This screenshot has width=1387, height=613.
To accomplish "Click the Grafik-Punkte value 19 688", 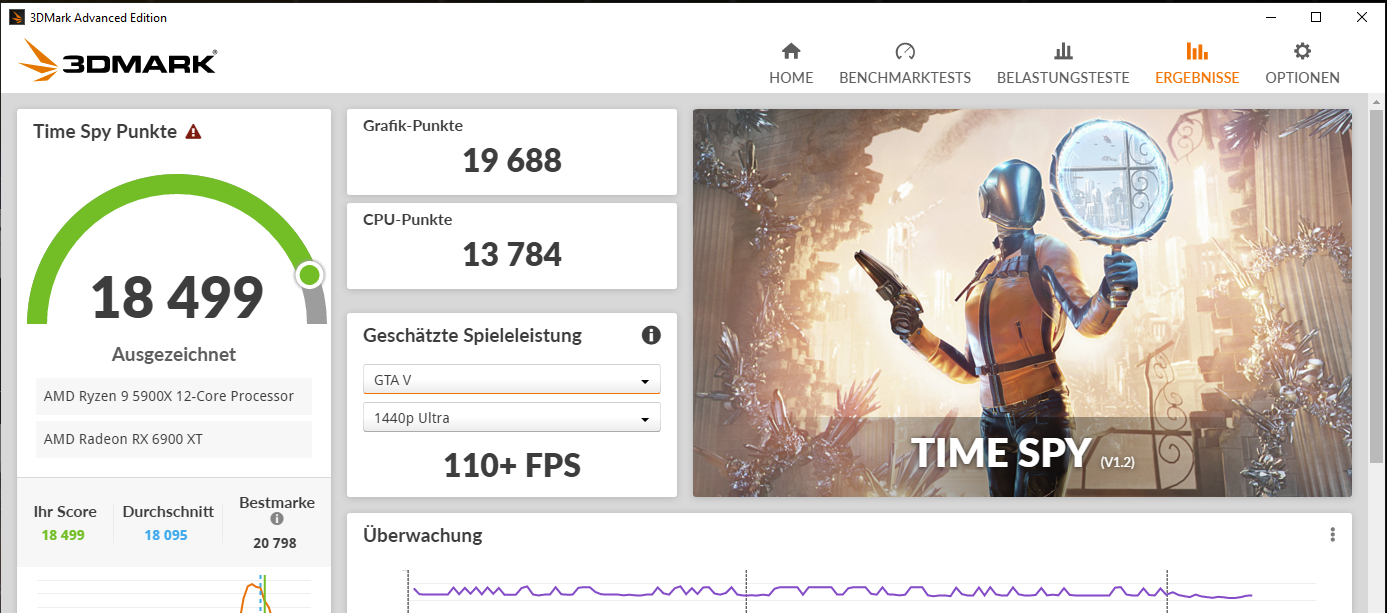I will tap(512, 160).
